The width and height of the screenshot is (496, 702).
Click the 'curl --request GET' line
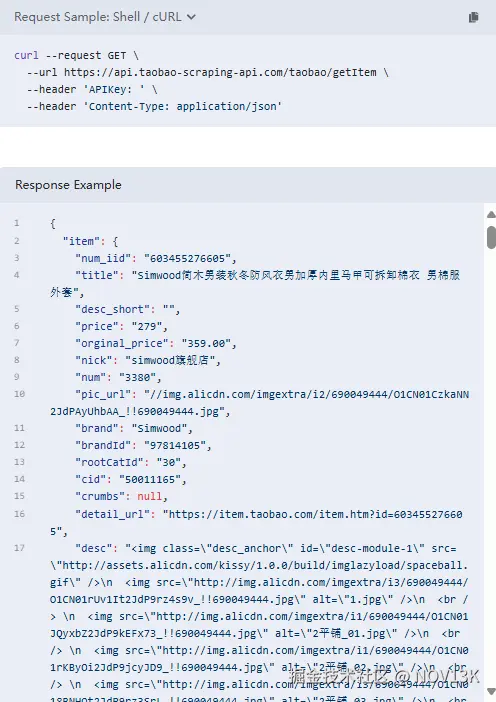(77, 56)
